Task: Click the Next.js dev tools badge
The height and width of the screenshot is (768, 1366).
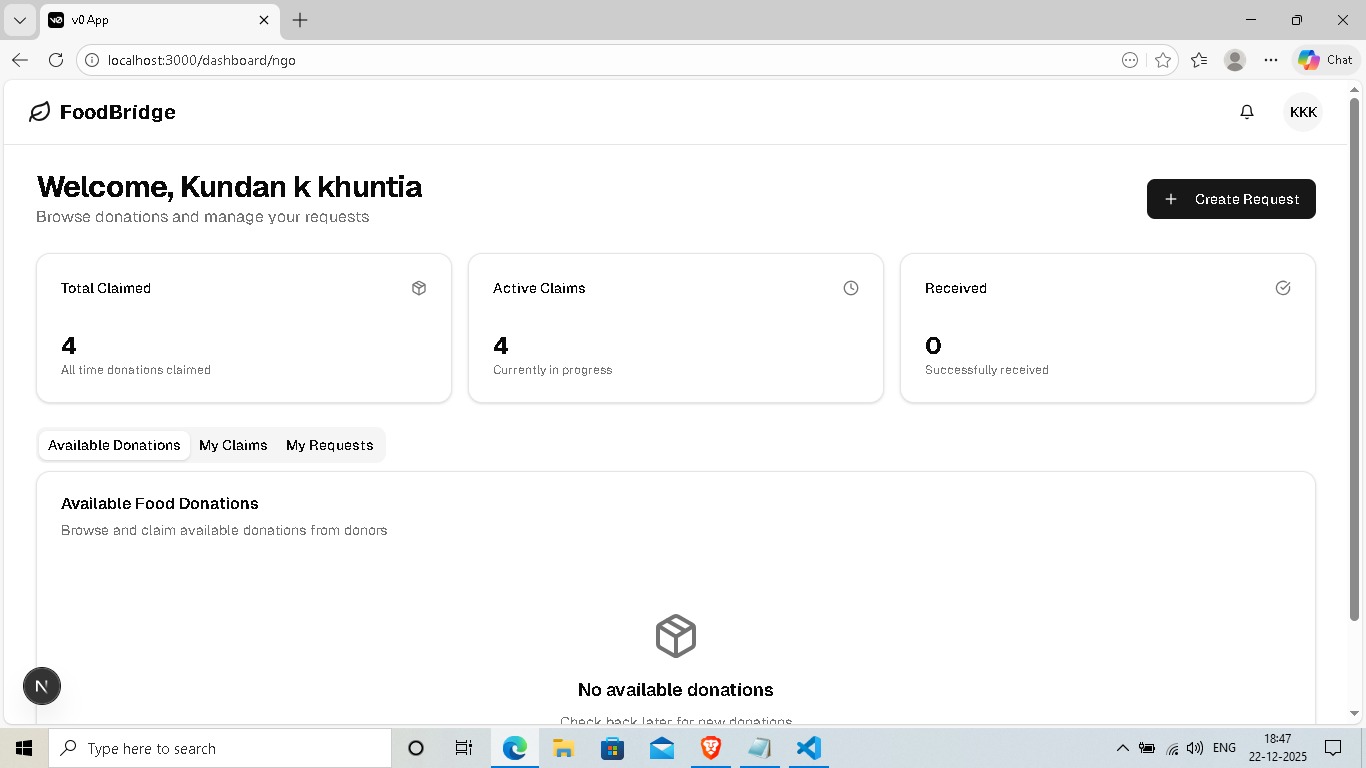Action: [42, 686]
